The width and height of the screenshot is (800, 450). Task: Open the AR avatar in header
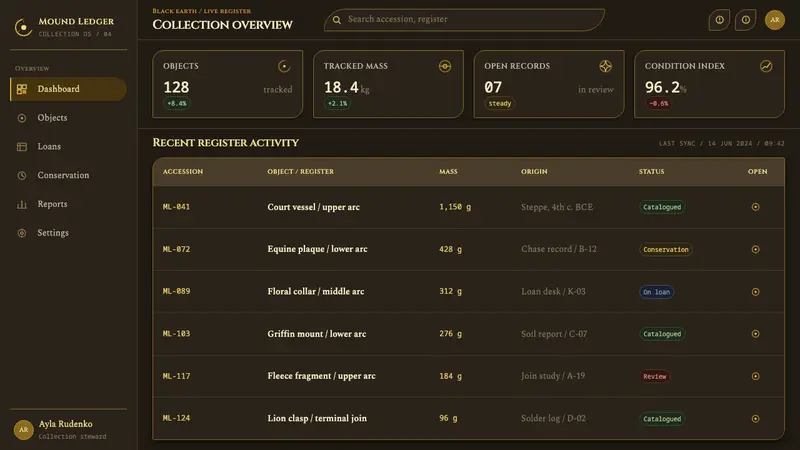click(x=774, y=20)
